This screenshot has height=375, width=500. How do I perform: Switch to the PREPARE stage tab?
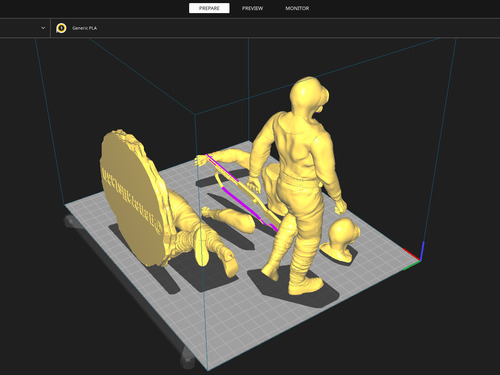(x=209, y=8)
